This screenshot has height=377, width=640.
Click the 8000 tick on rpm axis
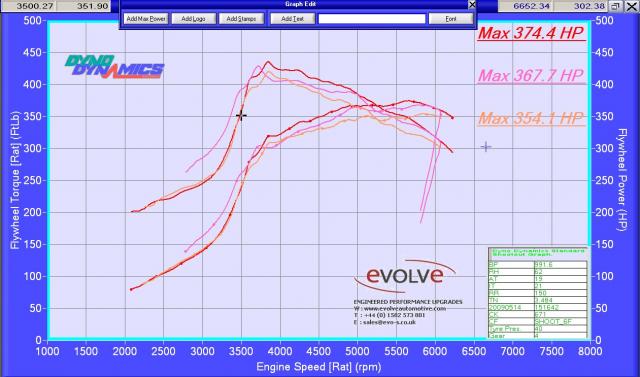click(x=590, y=351)
